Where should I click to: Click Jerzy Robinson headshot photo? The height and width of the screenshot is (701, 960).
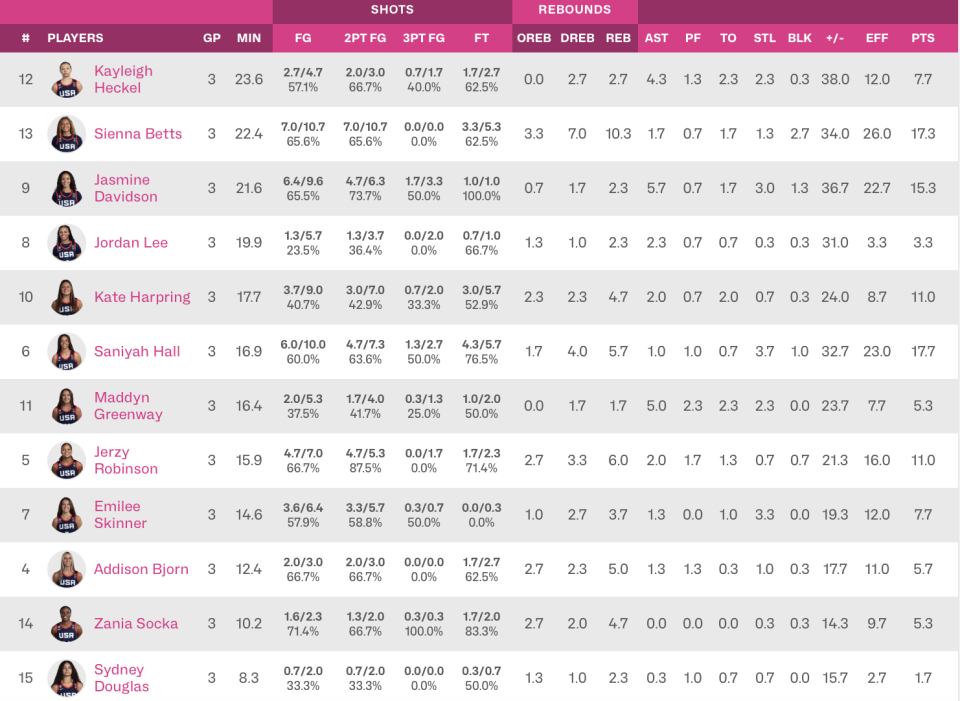pos(66,461)
